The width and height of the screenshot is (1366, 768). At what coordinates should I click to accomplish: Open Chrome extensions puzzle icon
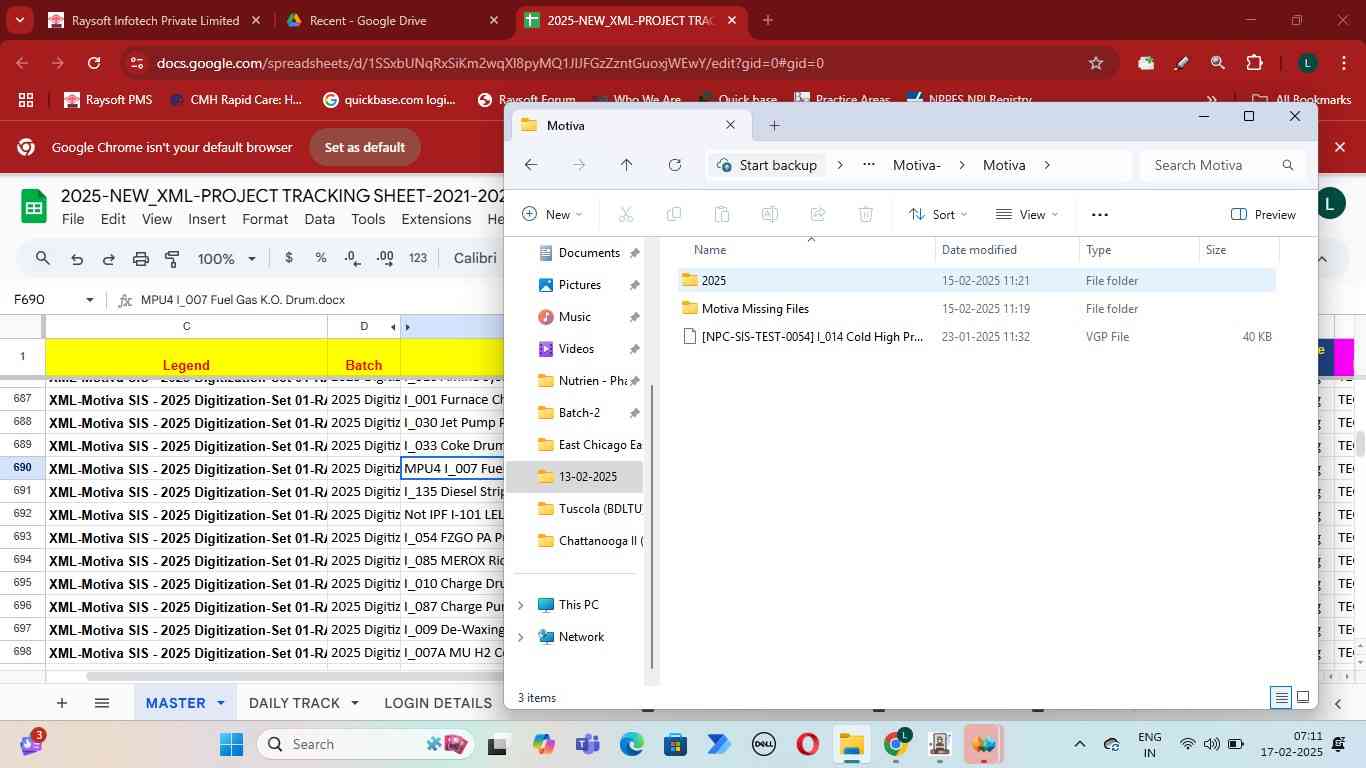click(1254, 62)
